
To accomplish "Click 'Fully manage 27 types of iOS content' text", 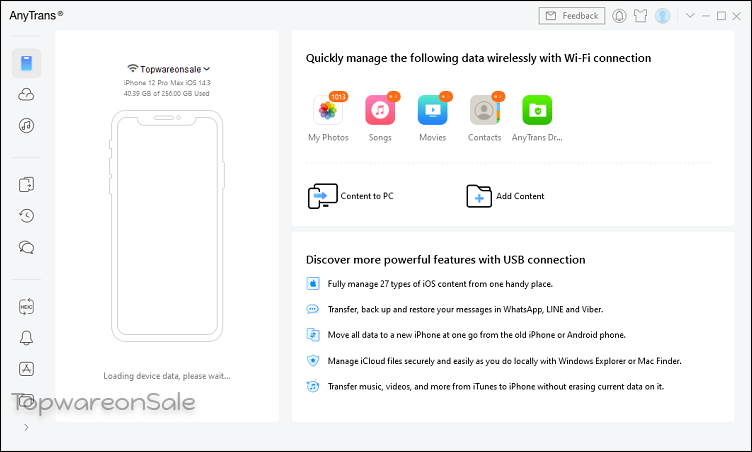I will [x=440, y=284].
